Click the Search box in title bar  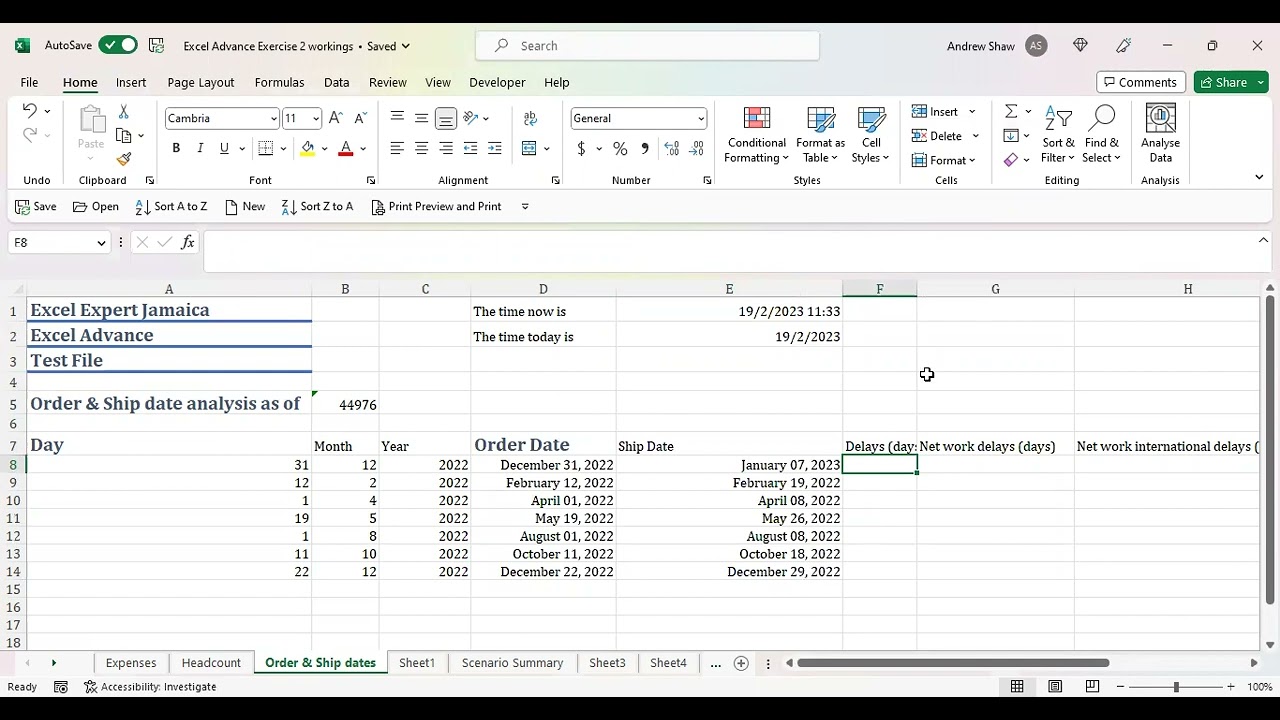pyautogui.click(x=647, y=46)
